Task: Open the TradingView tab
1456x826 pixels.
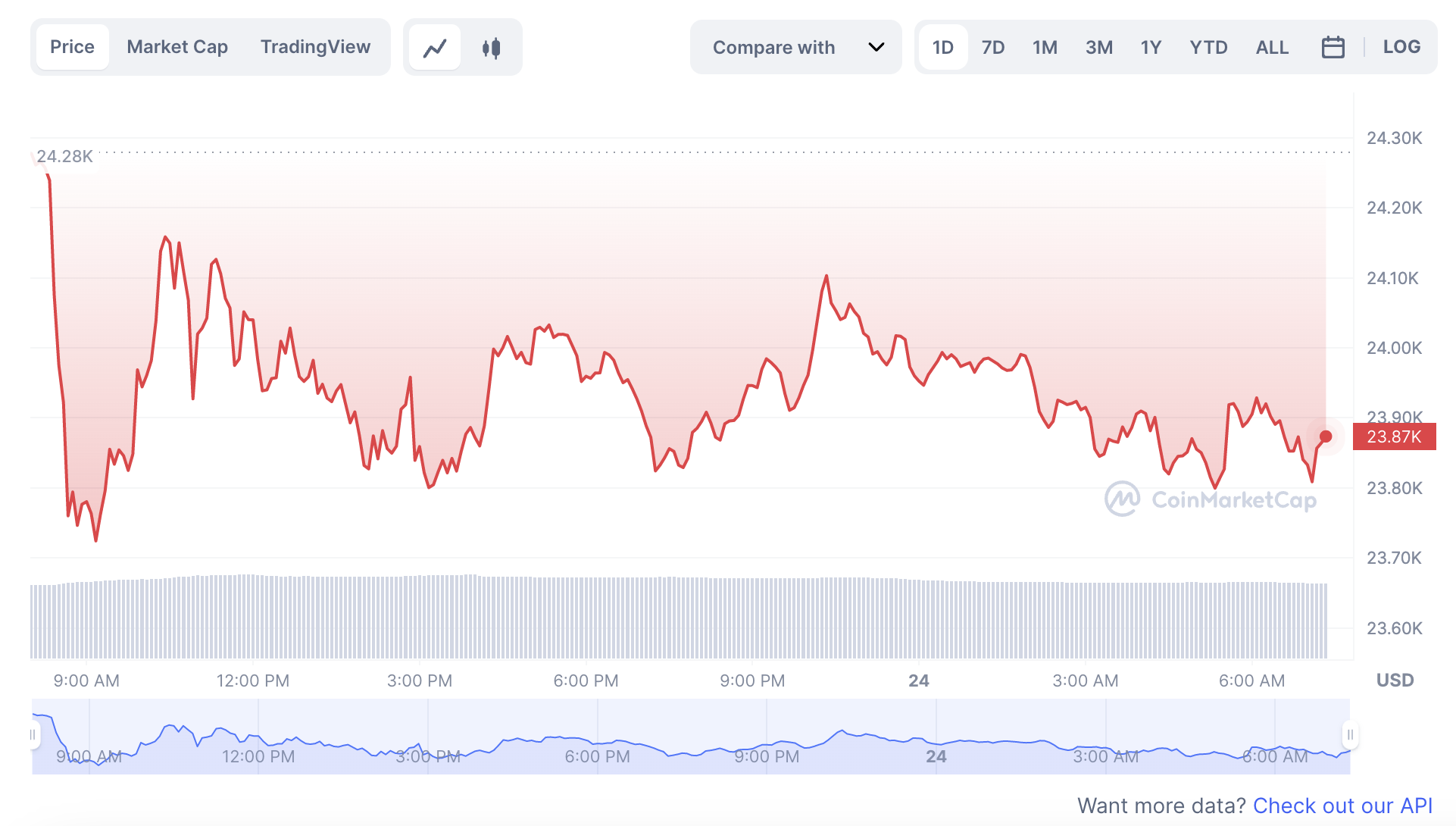Action: coord(315,47)
